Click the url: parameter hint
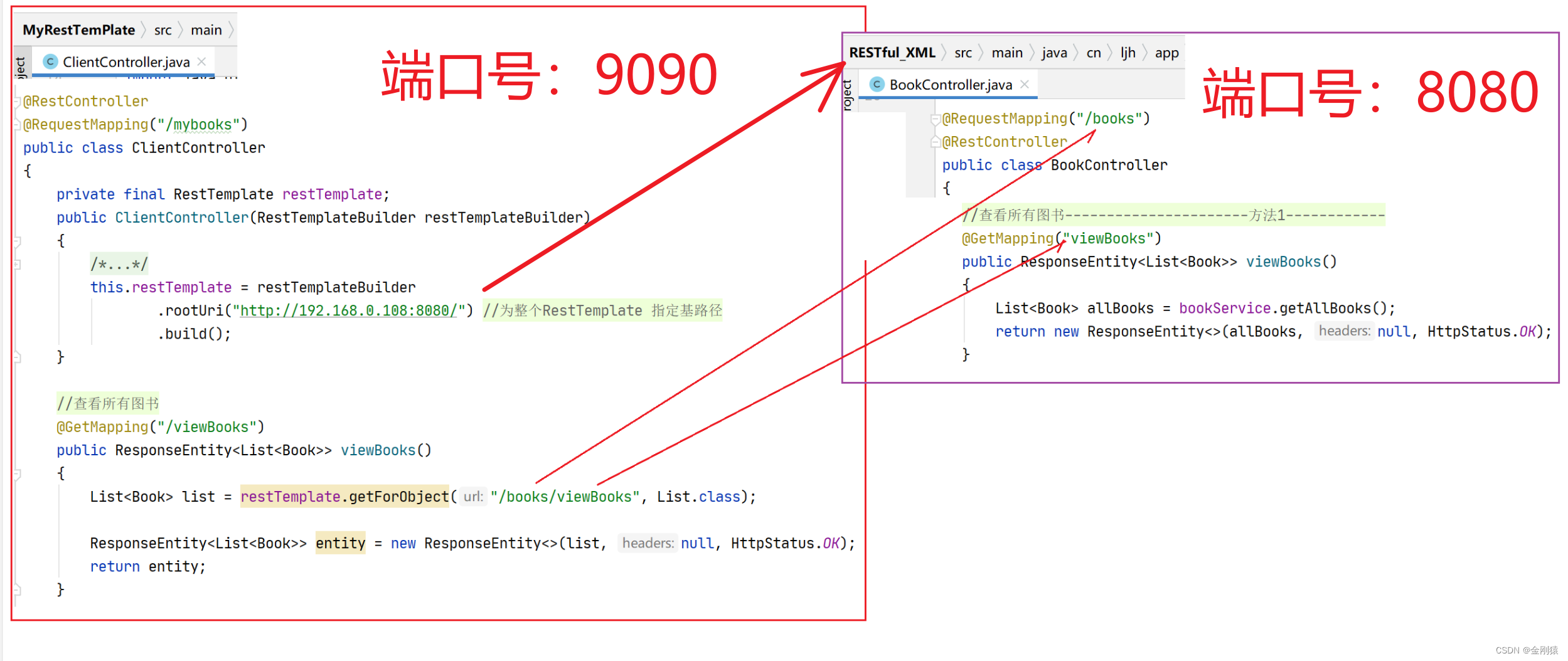The image size is (1568, 661). click(x=474, y=497)
